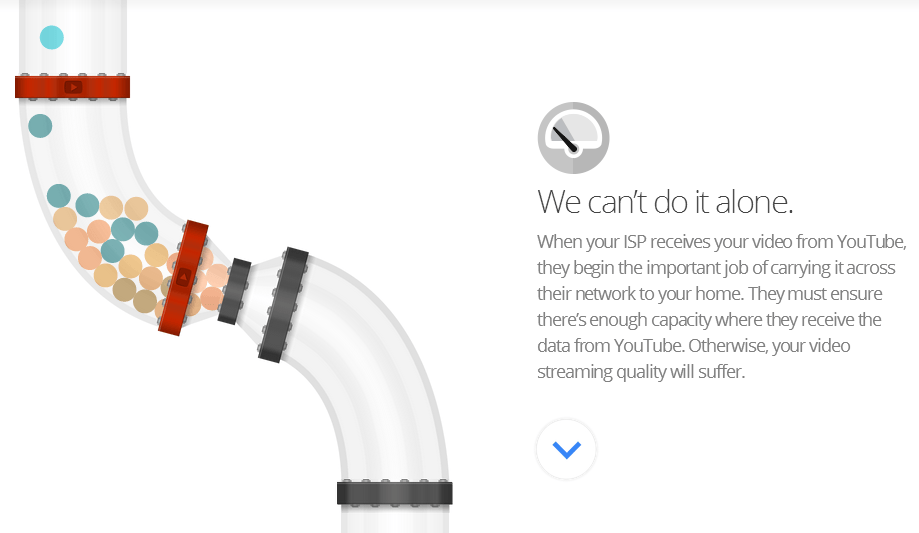Click YouTube play logo on tilted red connector
The height and width of the screenshot is (533, 919).
pyautogui.click(x=183, y=277)
